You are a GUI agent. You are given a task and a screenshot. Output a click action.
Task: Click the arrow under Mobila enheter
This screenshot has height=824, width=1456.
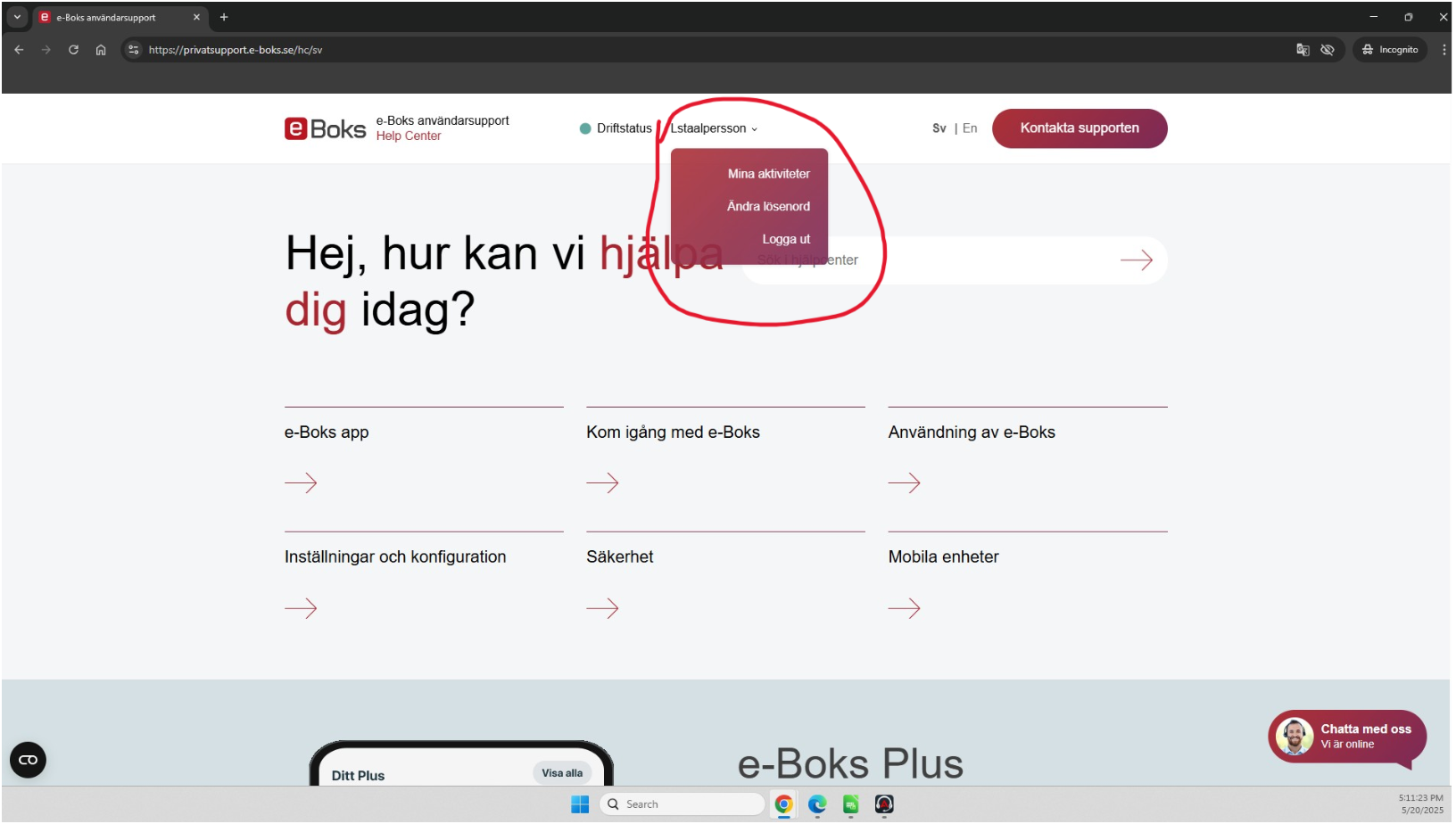[904, 608]
